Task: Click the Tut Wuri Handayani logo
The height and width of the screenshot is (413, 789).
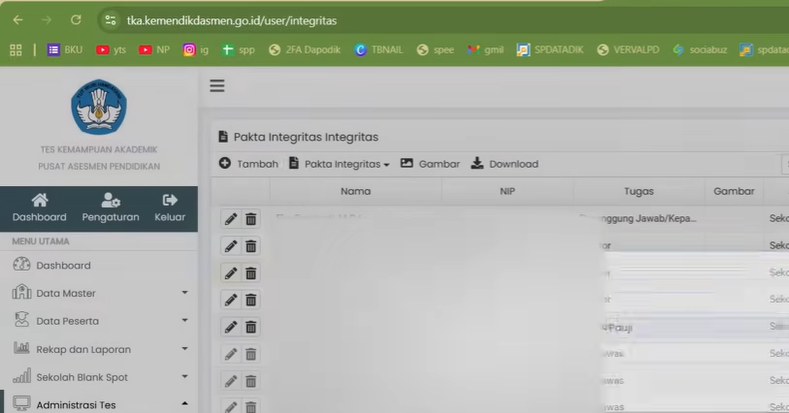Action: click(x=99, y=107)
